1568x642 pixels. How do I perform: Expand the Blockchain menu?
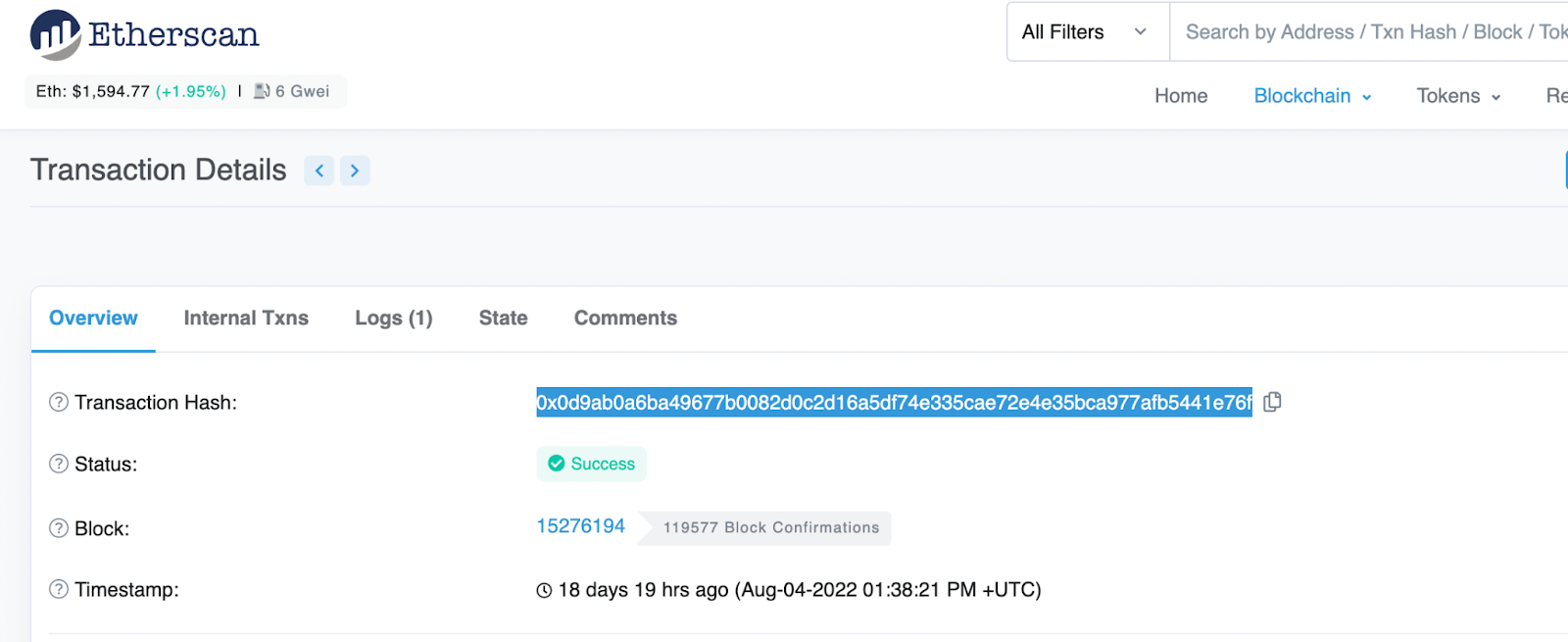click(x=1312, y=96)
